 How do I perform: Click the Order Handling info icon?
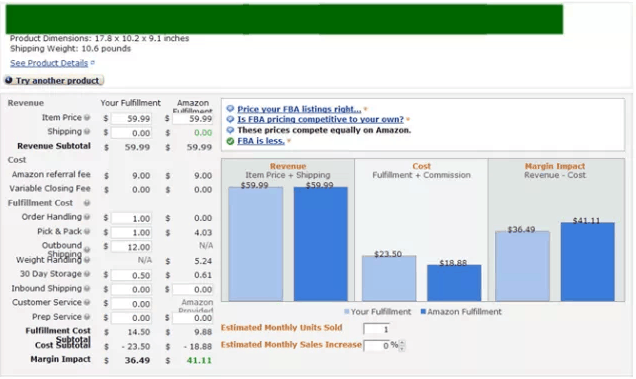(87, 217)
